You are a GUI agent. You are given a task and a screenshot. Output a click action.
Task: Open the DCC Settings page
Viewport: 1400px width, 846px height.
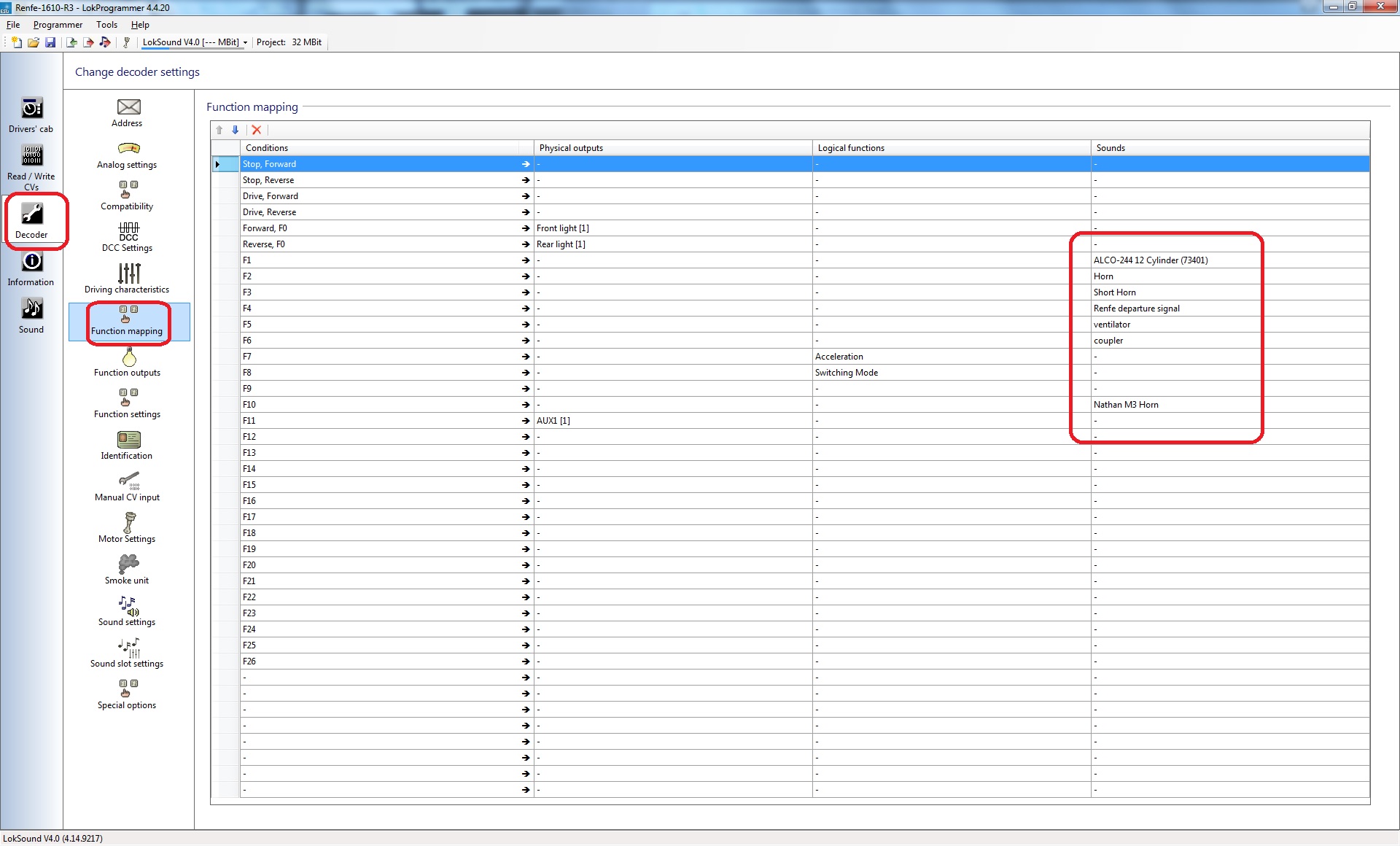128,238
